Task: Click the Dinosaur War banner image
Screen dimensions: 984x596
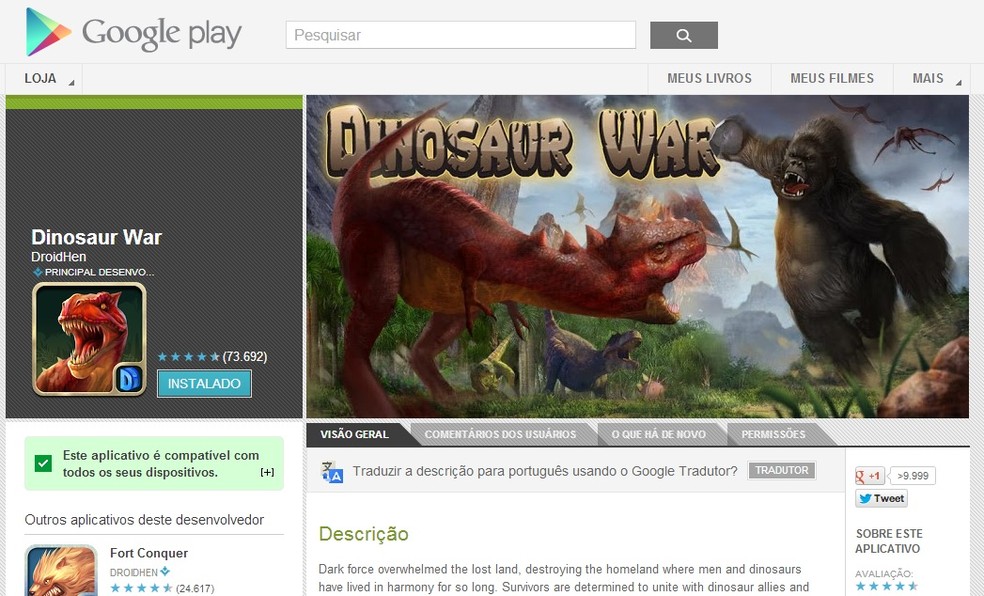Action: click(x=638, y=257)
